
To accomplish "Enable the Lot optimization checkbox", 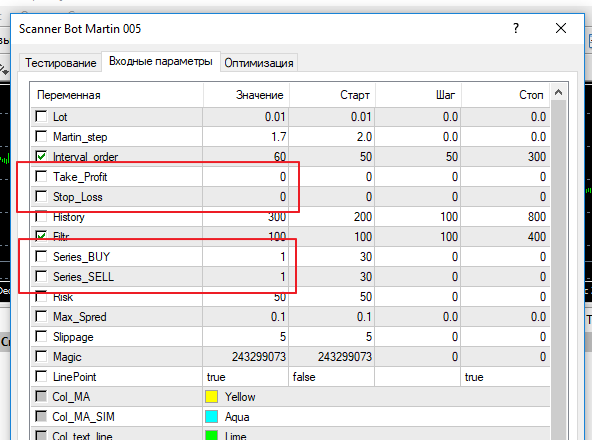I will click(x=41, y=116).
